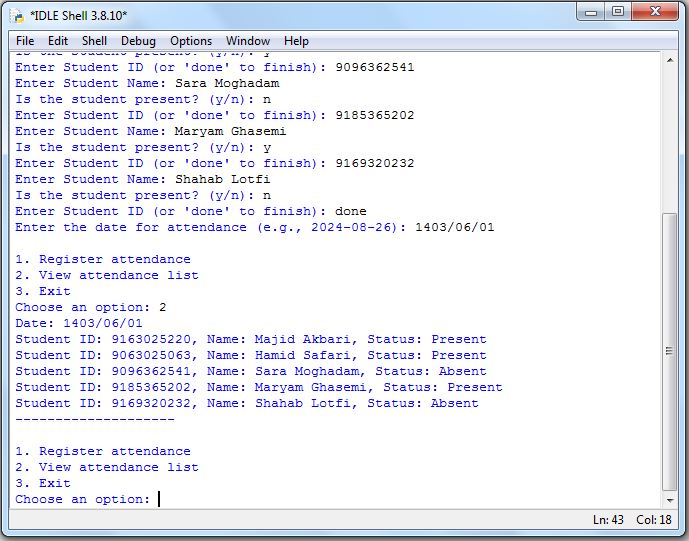The width and height of the screenshot is (689, 541).
Task: Open the Debug menu
Action: point(139,41)
